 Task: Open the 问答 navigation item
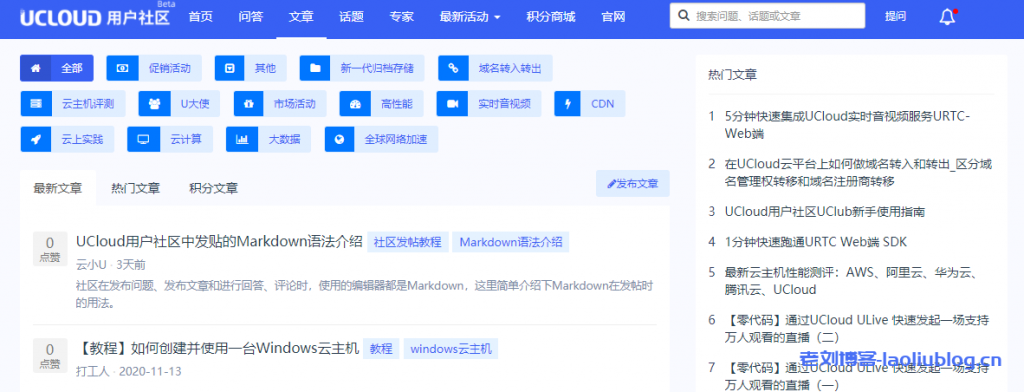pyautogui.click(x=251, y=17)
